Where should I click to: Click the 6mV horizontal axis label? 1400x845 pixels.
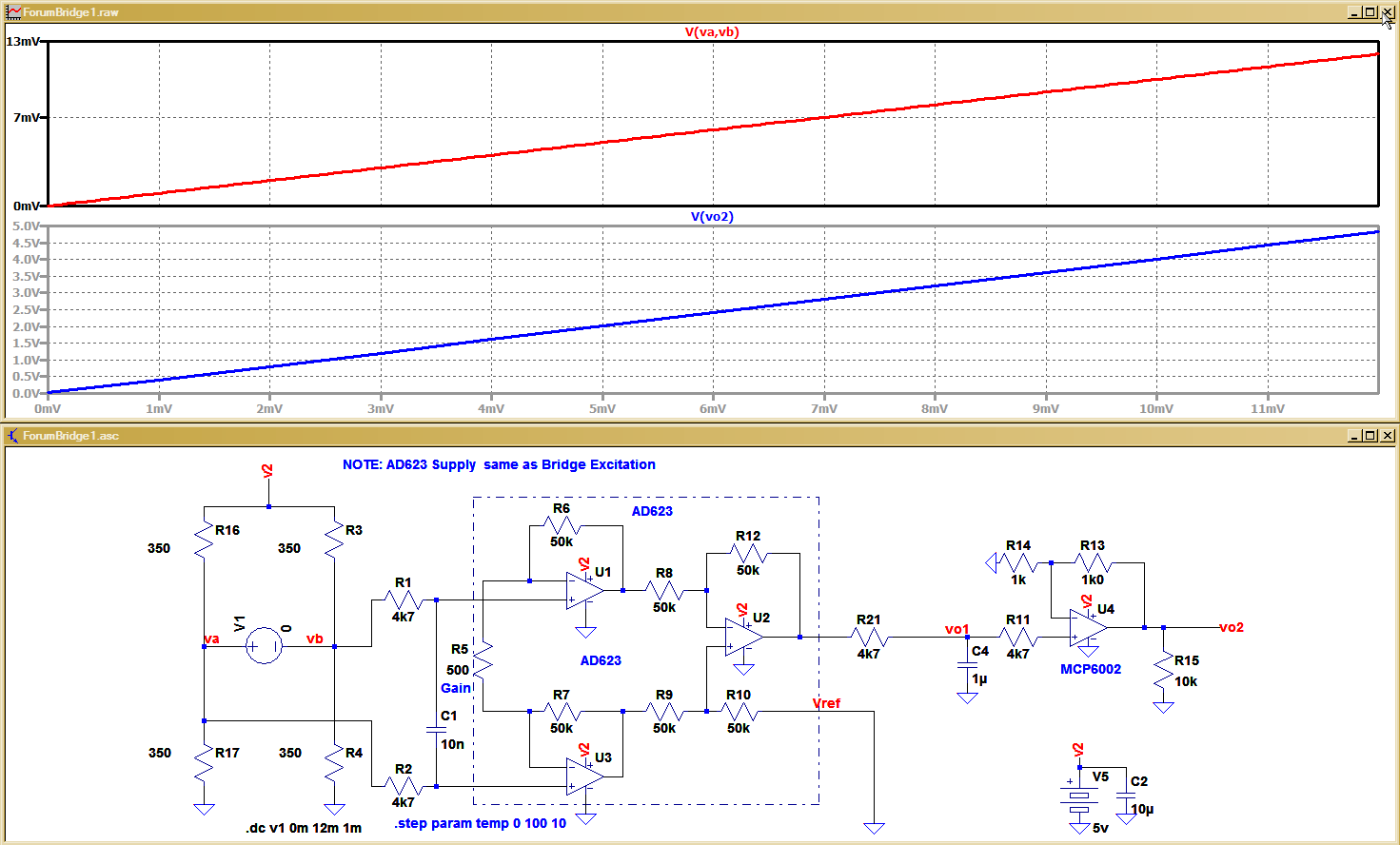[x=713, y=408]
